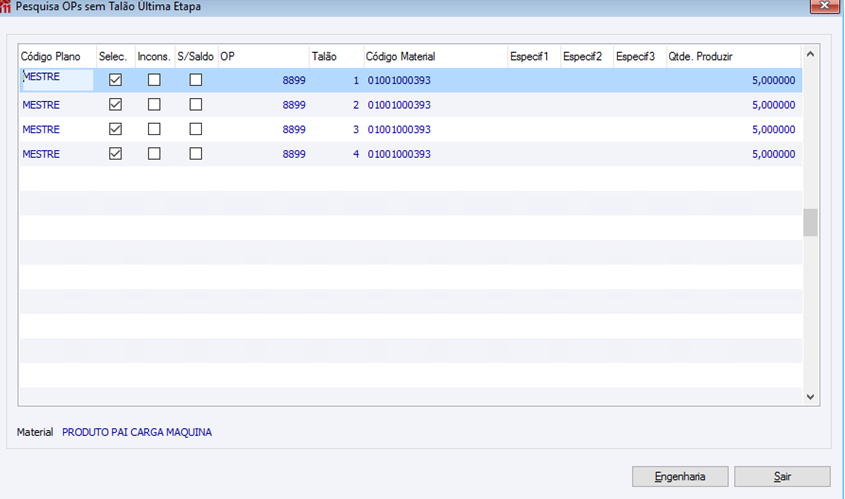This screenshot has width=845, height=499.
Task: Uncheck Selec. checkbox for Talão 4
Action: click(x=115, y=154)
